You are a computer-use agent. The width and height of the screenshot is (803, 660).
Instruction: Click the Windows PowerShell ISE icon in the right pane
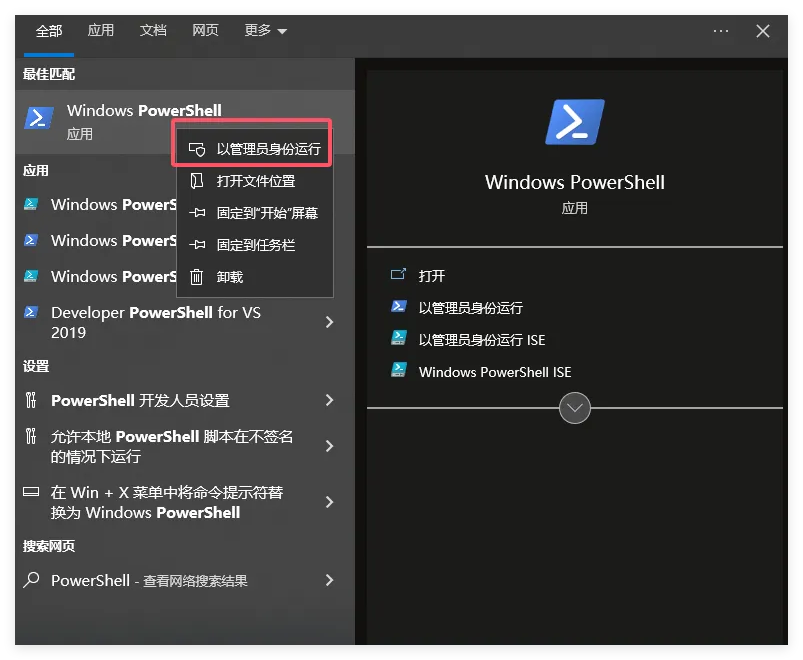point(399,372)
